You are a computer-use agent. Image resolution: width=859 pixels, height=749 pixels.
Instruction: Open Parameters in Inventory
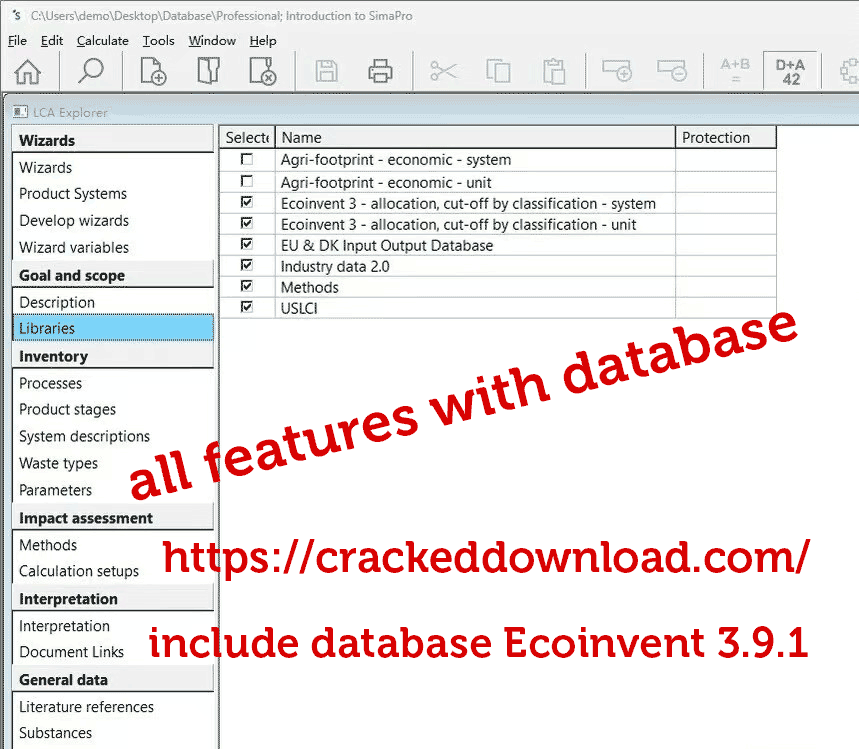[55, 490]
